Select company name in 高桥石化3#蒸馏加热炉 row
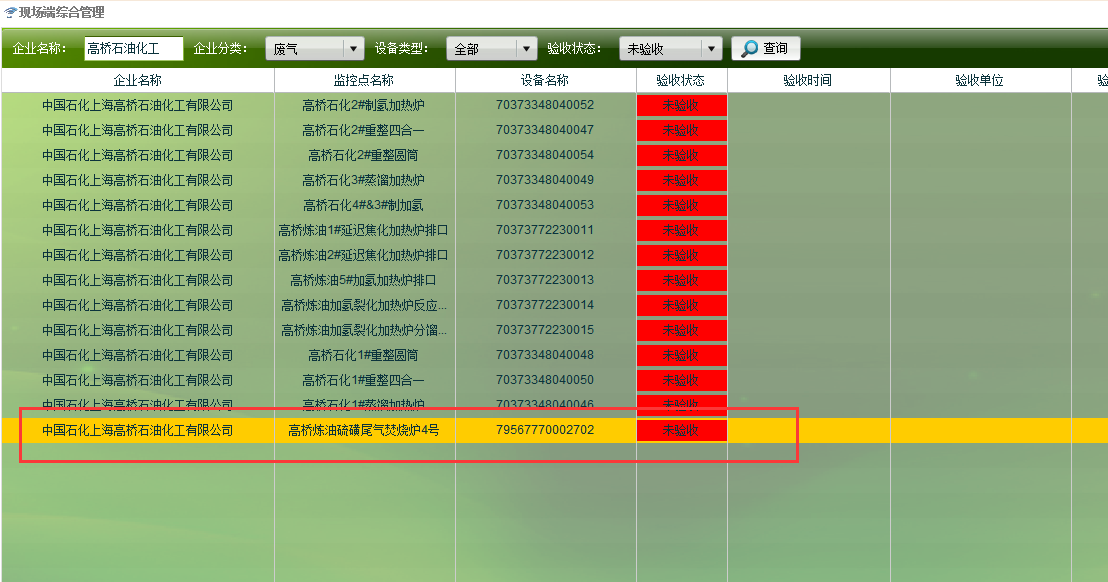 138,180
